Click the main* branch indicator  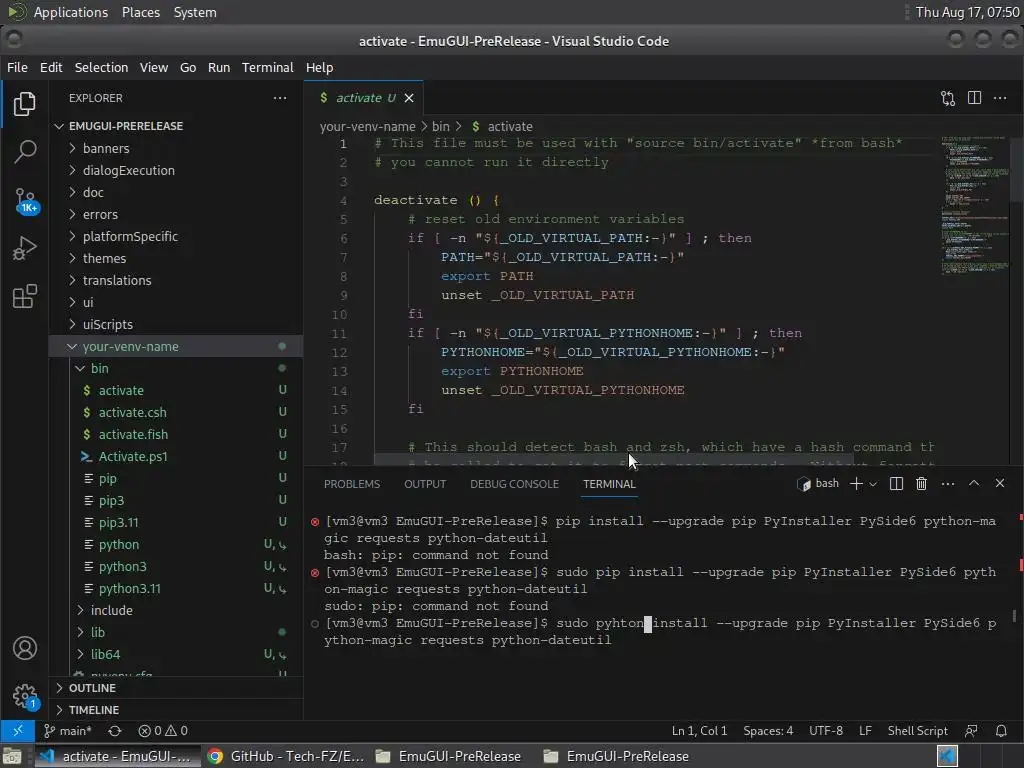(68, 731)
